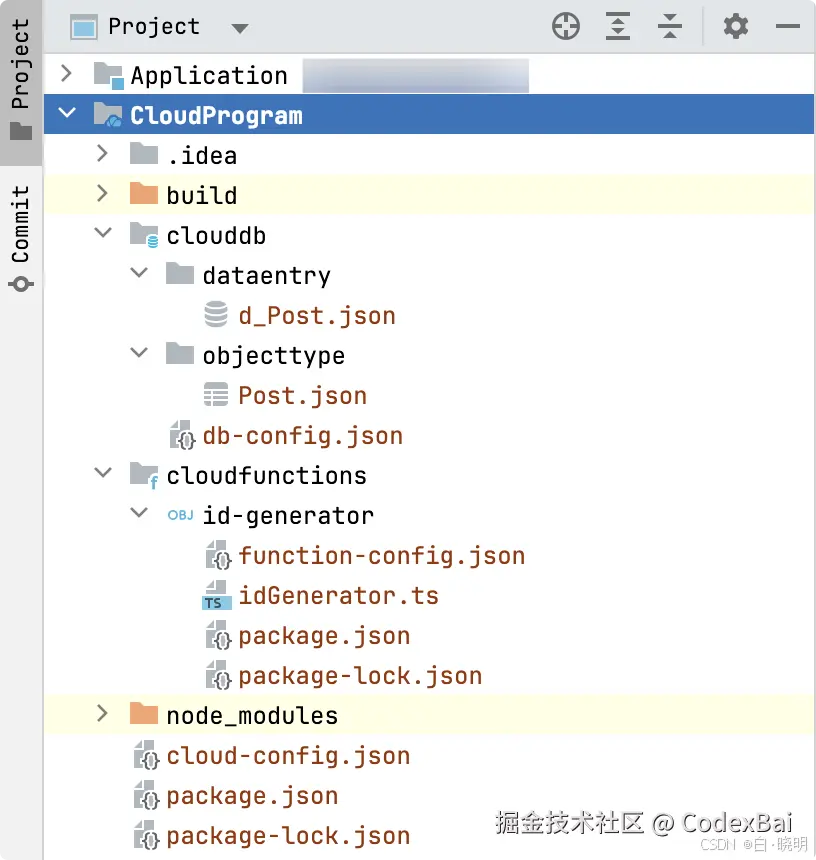Hide the Project tool window with minus icon
Screen dimensions: 816x860
click(787, 26)
